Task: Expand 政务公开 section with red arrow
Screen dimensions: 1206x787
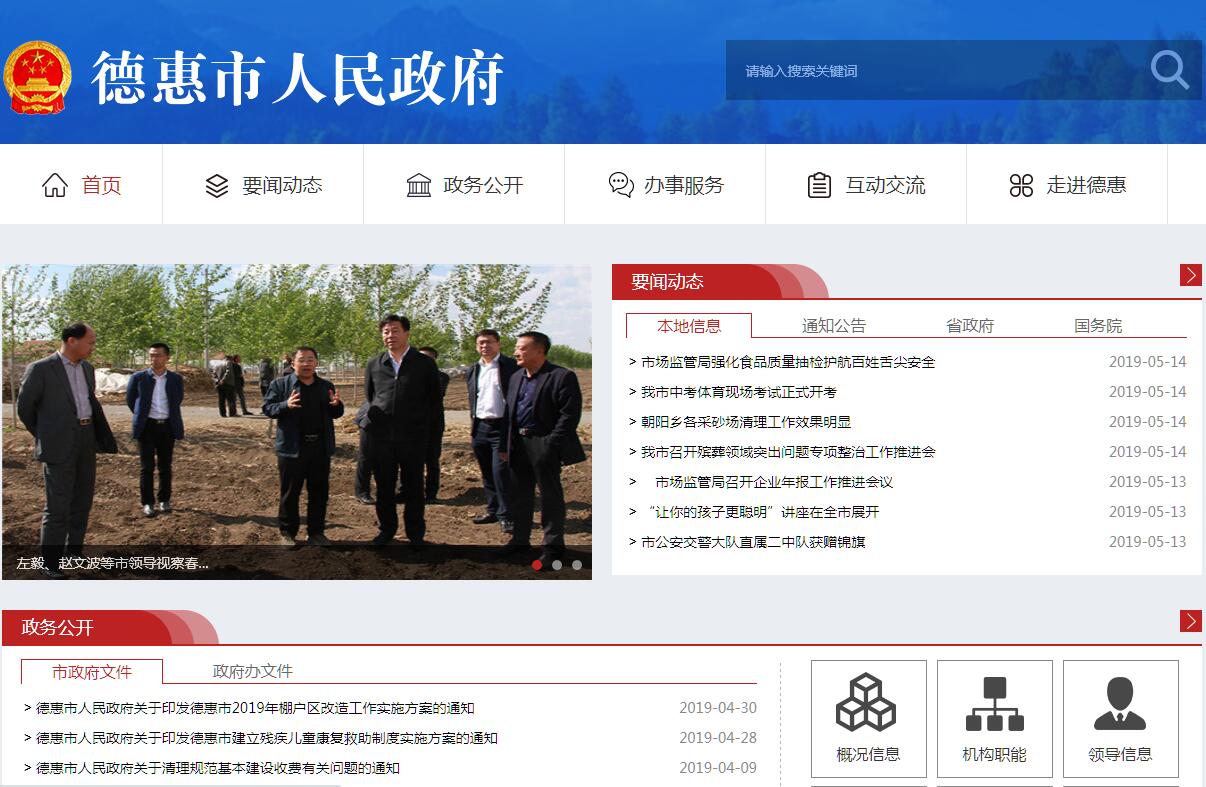Action: click(1190, 621)
